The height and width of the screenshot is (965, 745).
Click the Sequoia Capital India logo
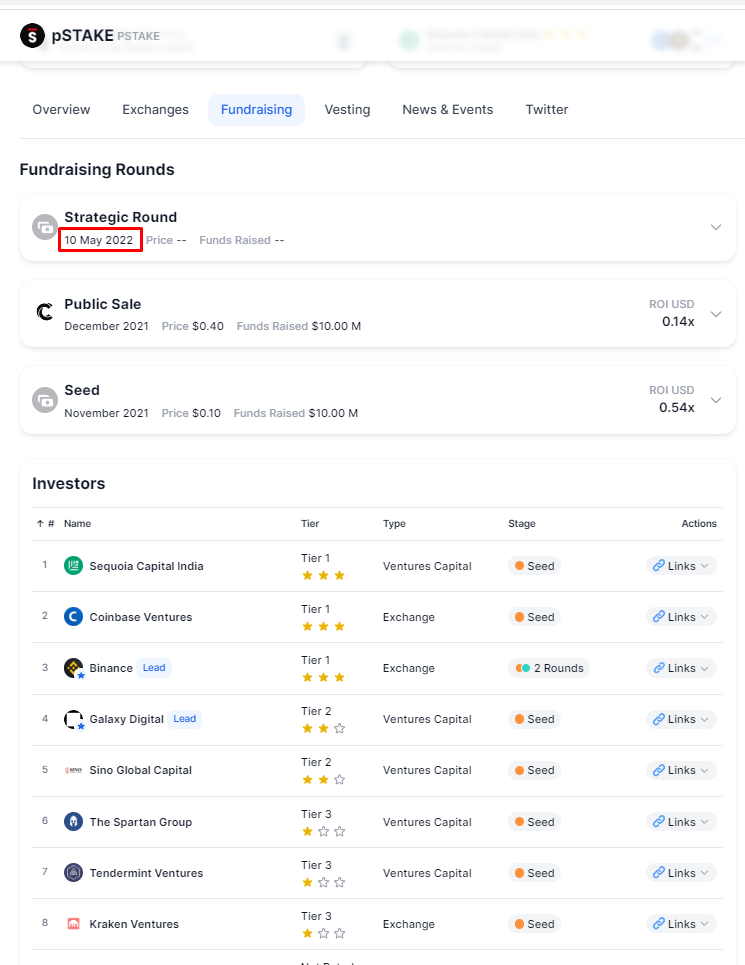(73, 566)
